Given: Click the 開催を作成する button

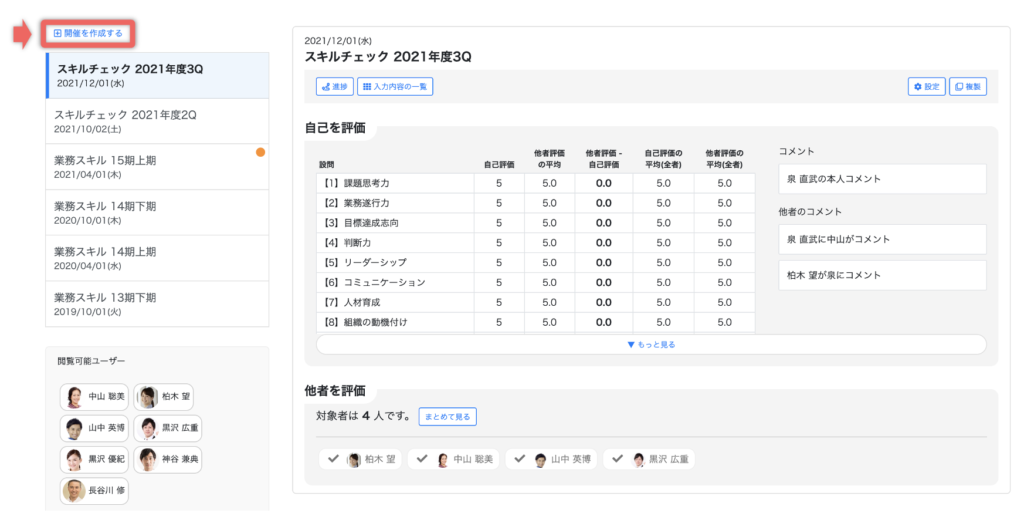Looking at the screenshot, I should click(x=88, y=33).
